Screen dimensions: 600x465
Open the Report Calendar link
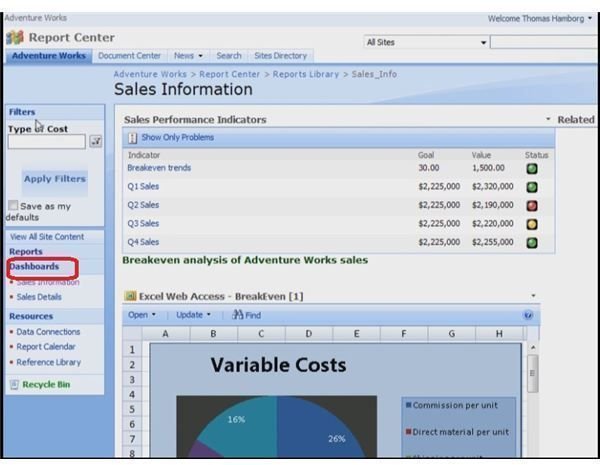coord(46,347)
